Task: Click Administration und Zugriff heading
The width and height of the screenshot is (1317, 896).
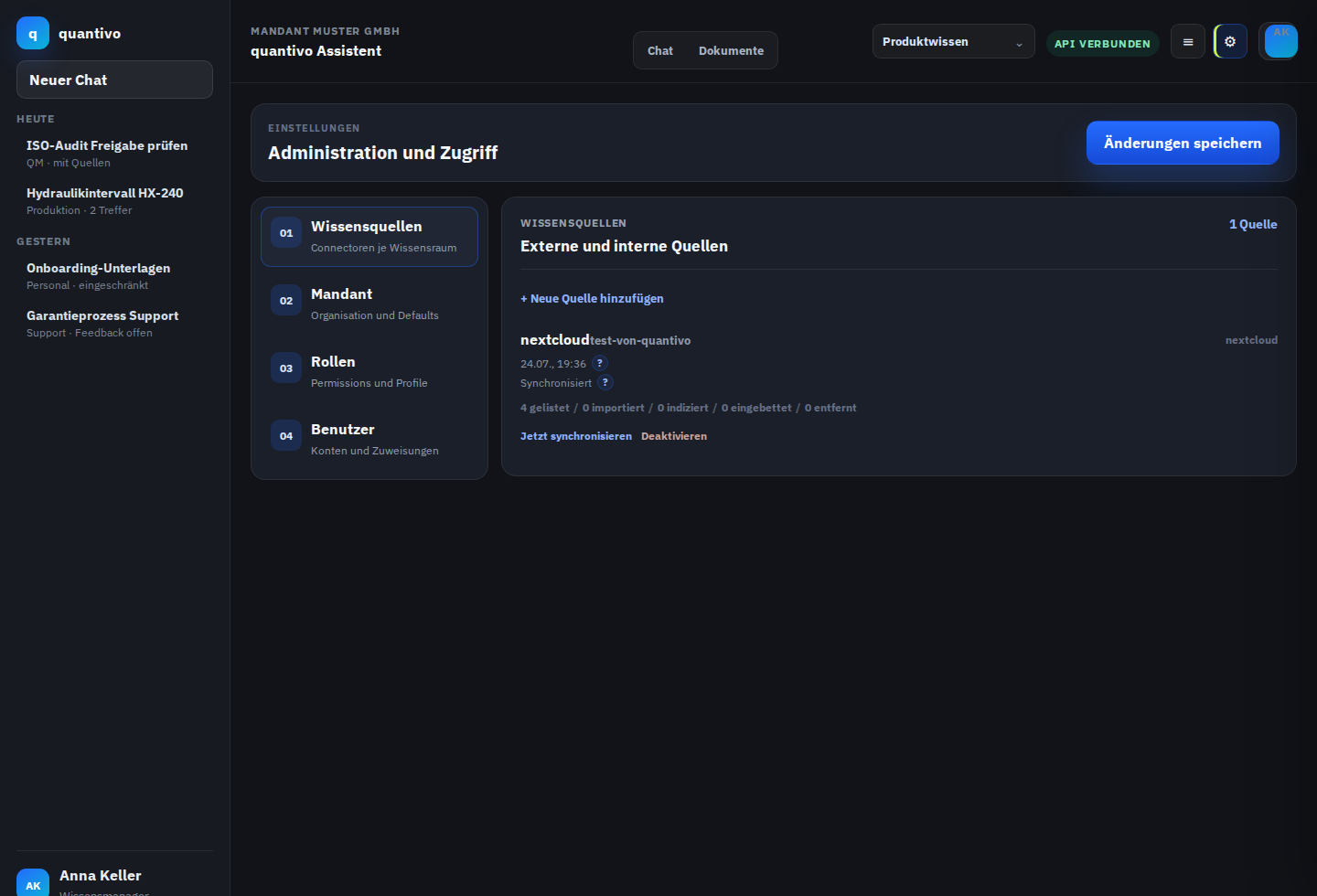Action: tap(382, 153)
